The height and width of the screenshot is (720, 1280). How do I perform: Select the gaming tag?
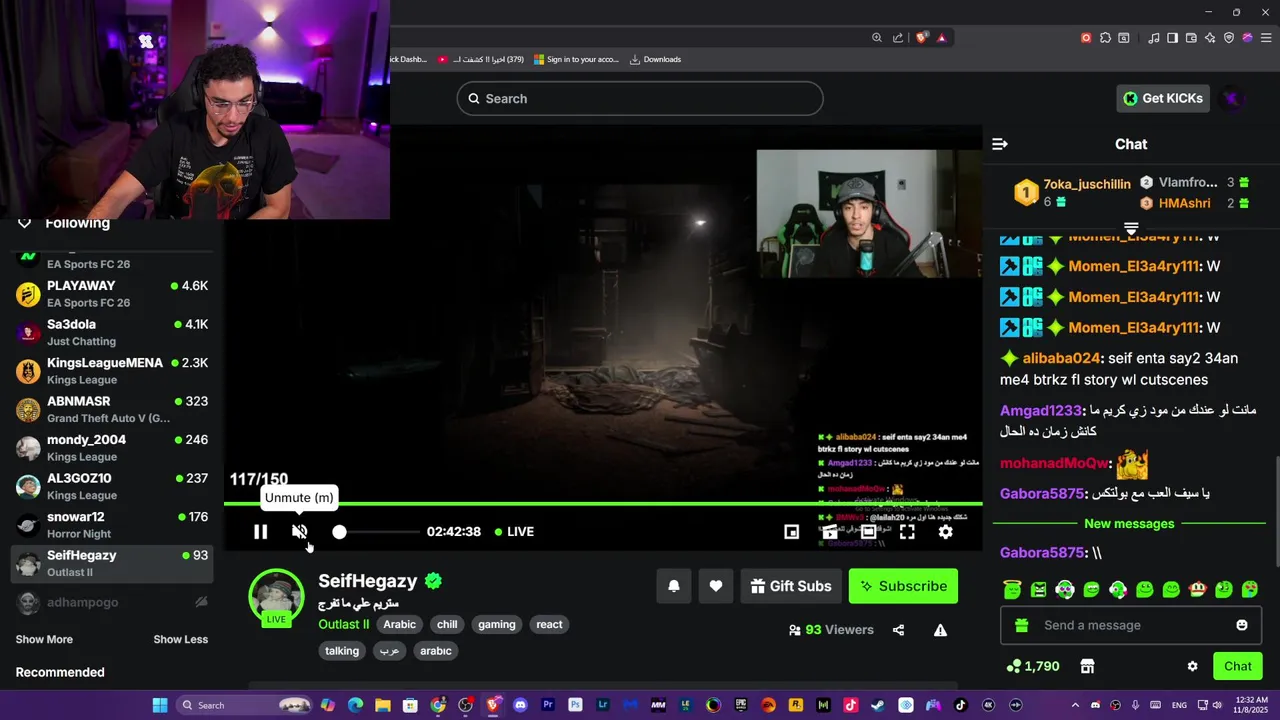pyautogui.click(x=497, y=624)
